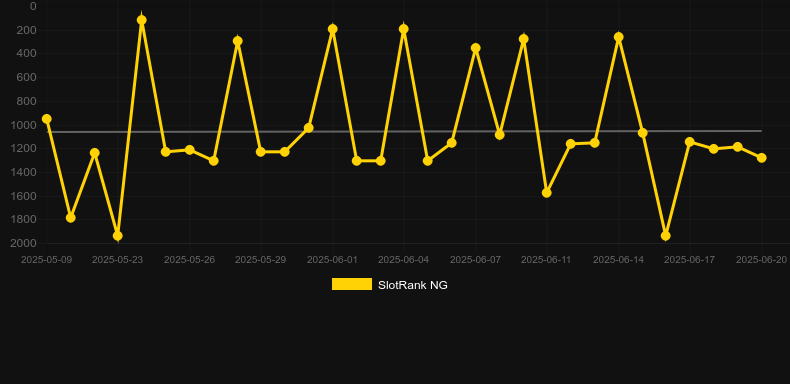
Task: Click the 2025-05-09 x-axis date label
Action: pyautogui.click(x=46, y=260)
